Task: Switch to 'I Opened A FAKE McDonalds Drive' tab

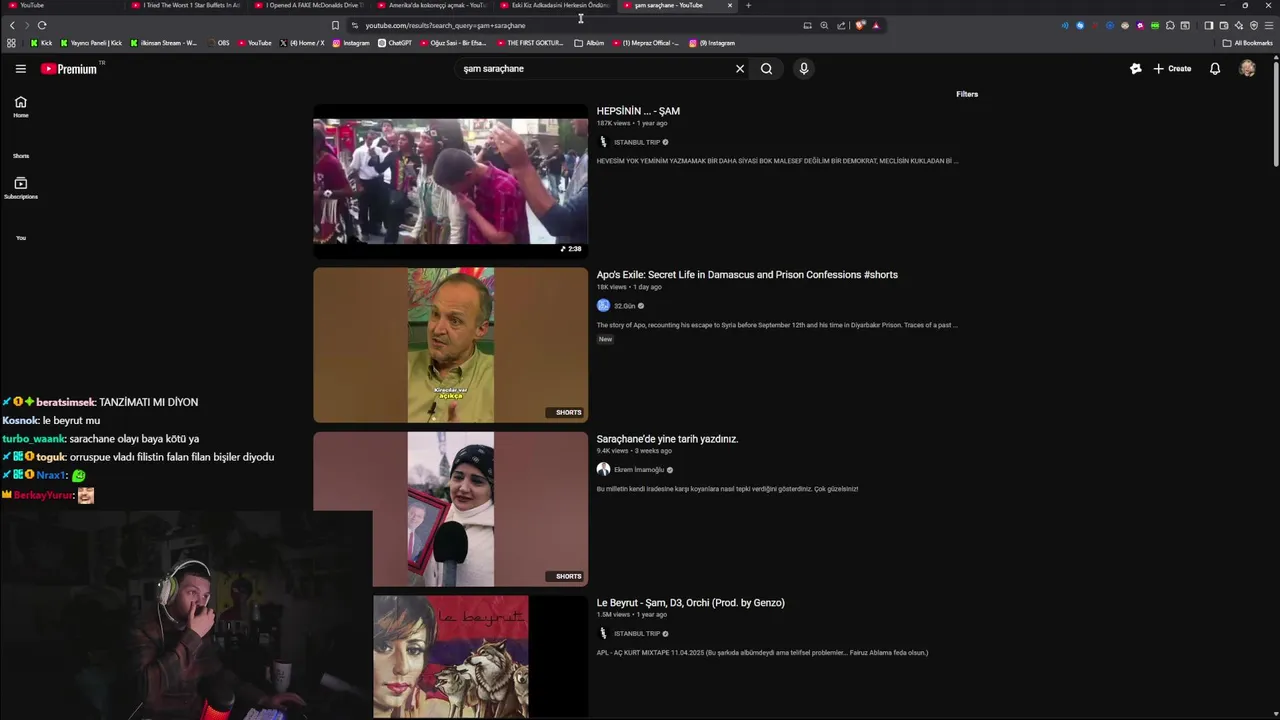Action: tap(309, 5)
